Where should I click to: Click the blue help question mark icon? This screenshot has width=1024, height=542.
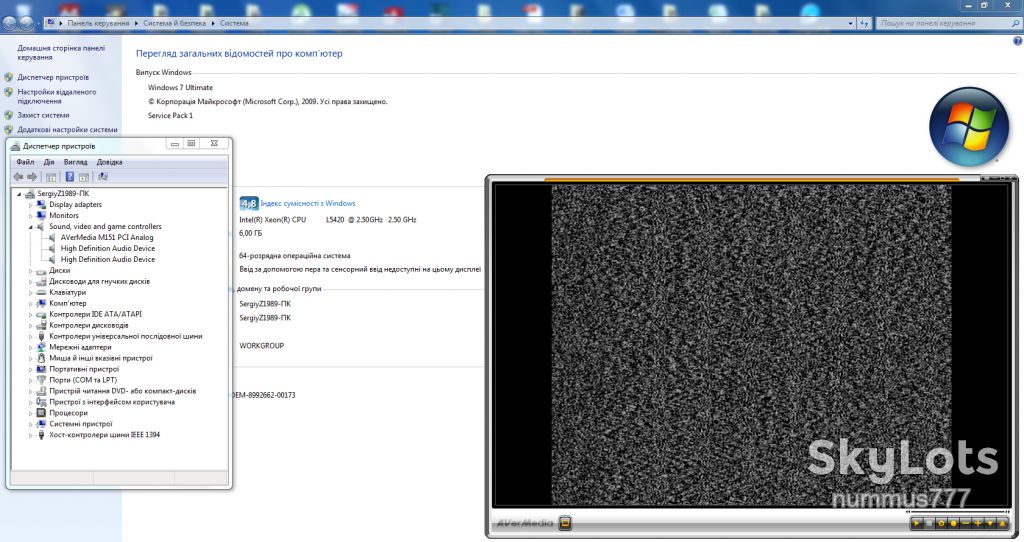1017,41
